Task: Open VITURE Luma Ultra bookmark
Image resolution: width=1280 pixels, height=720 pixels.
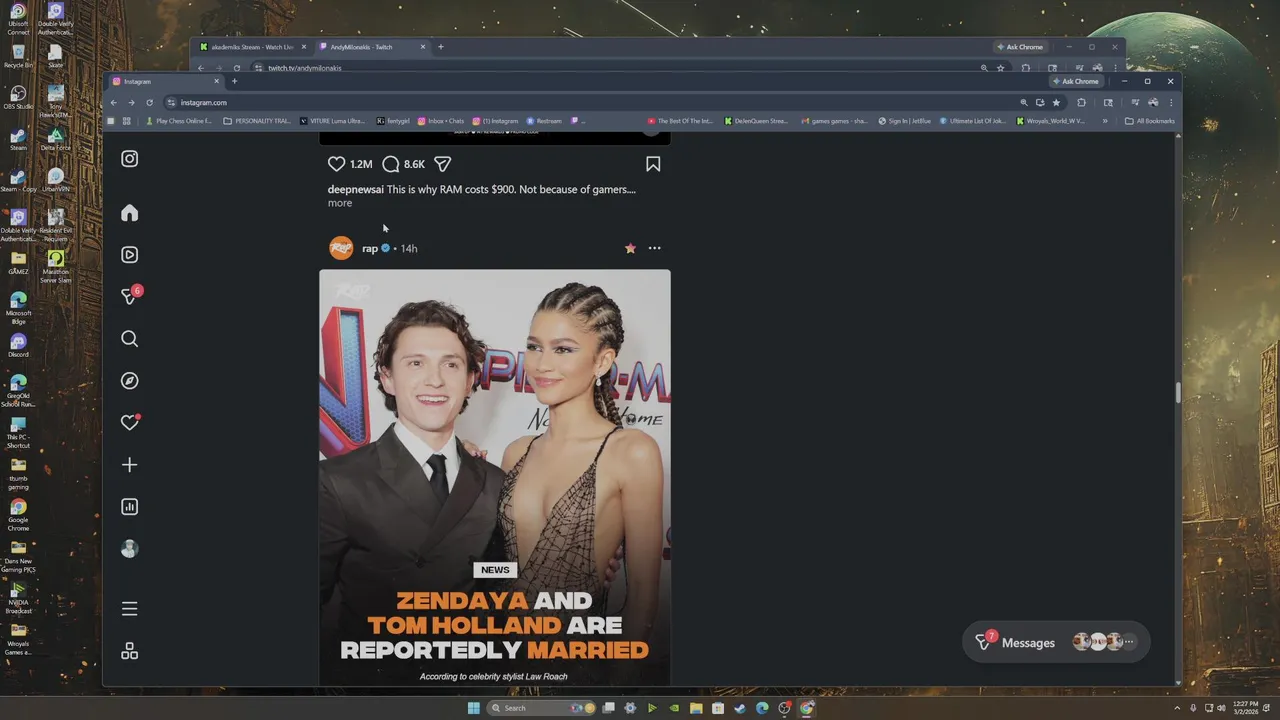Action: (333, 121)
